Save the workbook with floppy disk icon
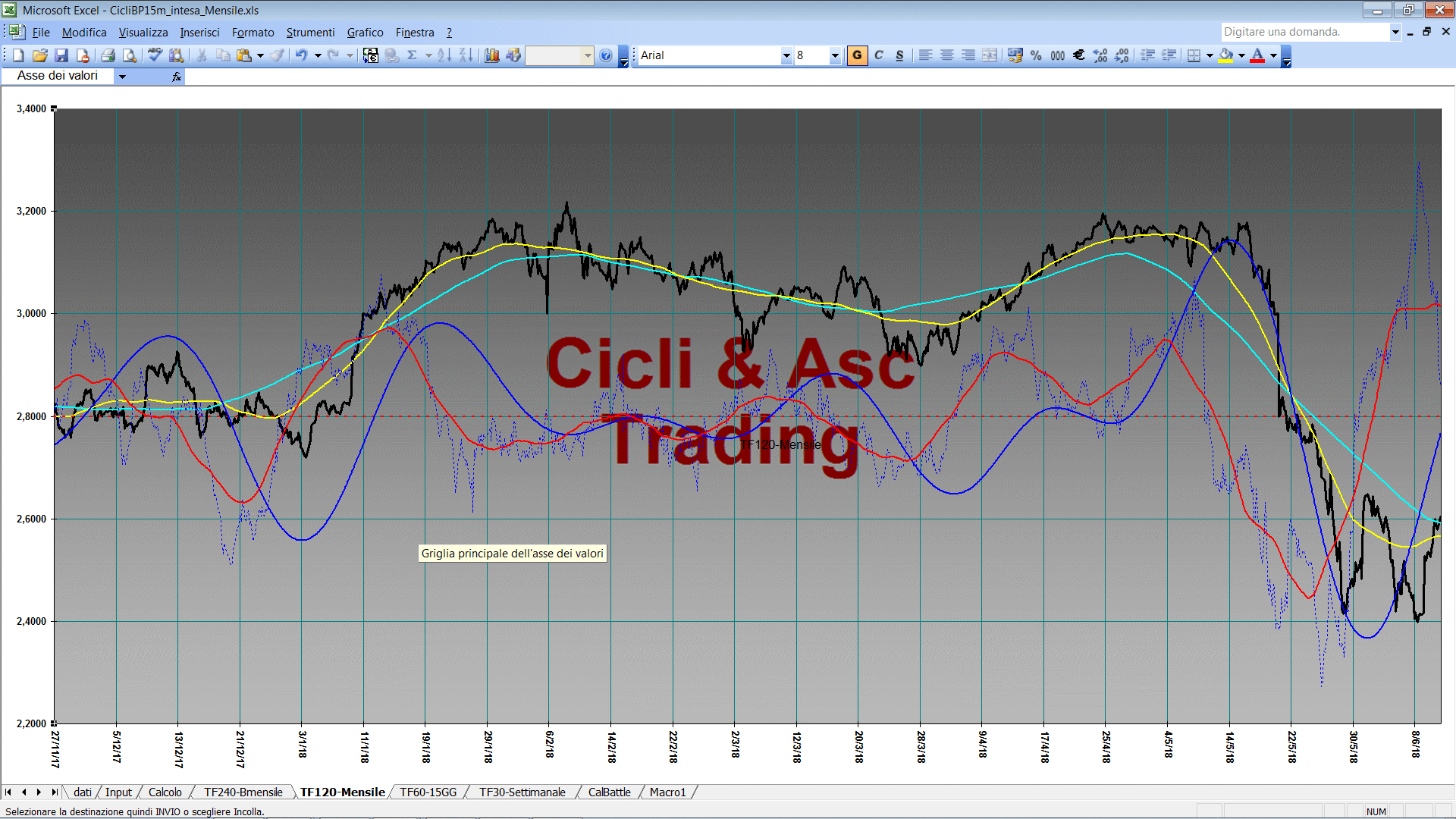Viewport: 1456px width, 819px height. tap(61, 55)
